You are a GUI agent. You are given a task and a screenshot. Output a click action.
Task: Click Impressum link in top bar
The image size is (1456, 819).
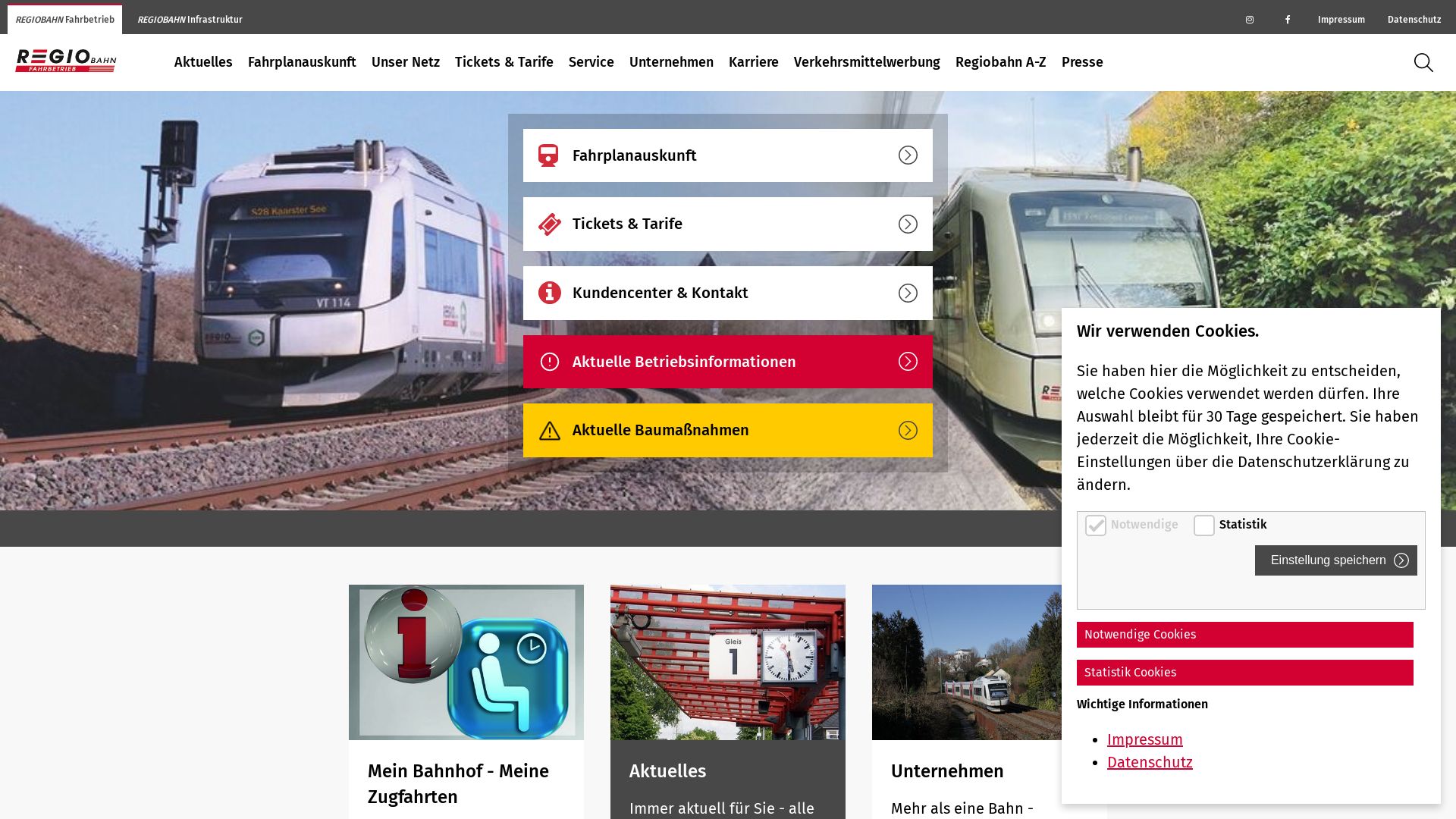[x=1341, y=20]
